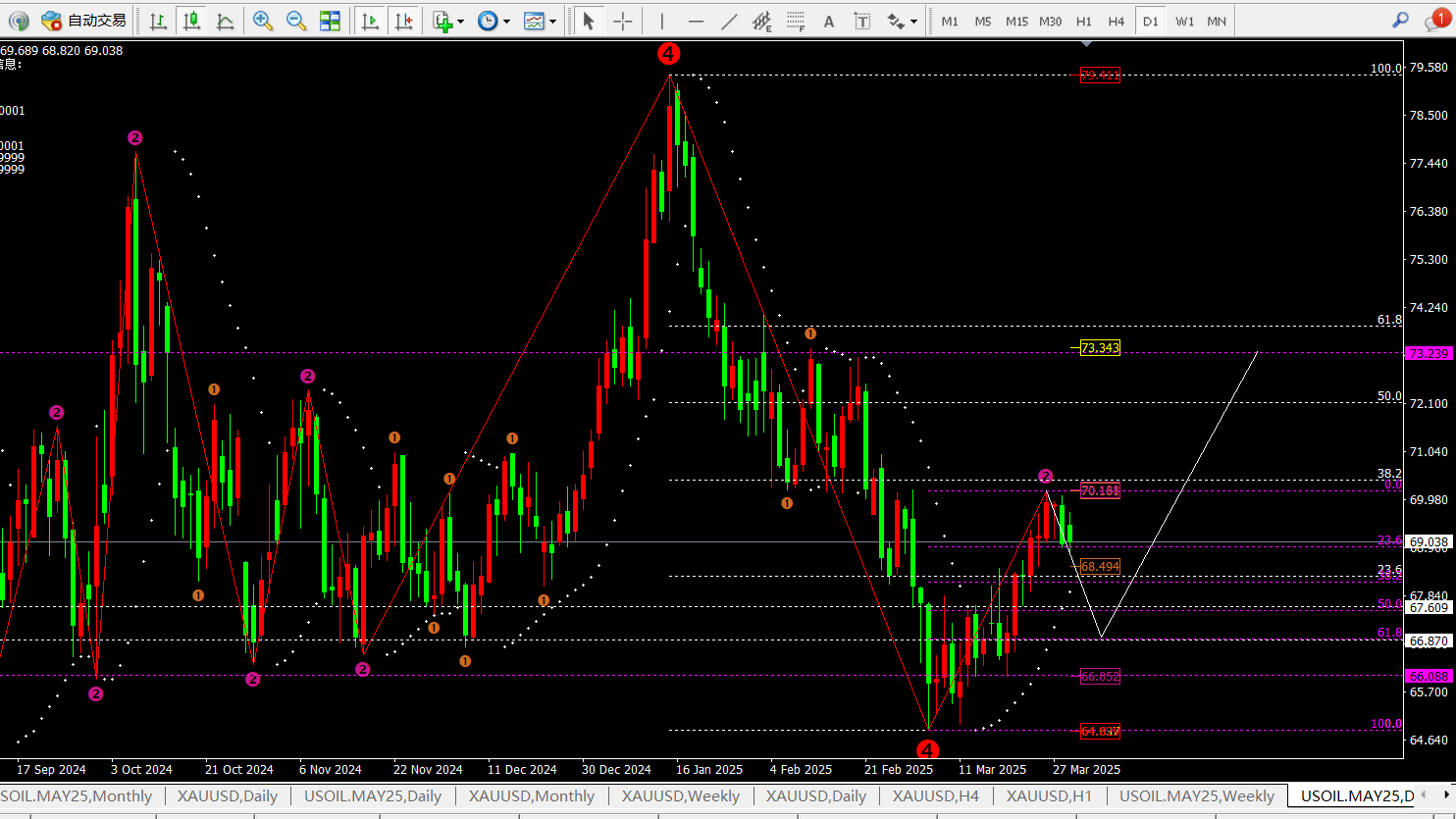Select the crosshair tool
1456x819 pixels.
(622, 21)
